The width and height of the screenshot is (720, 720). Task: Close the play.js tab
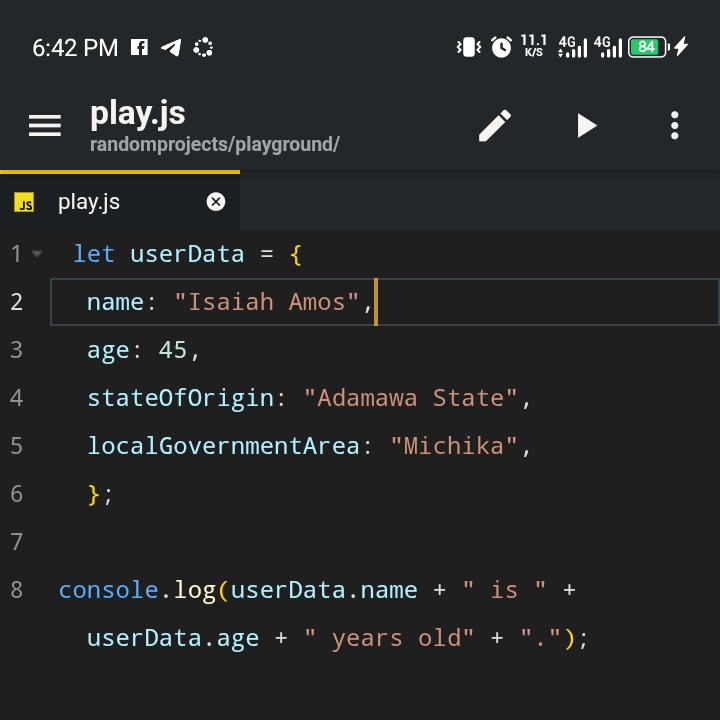coord(215,202)
